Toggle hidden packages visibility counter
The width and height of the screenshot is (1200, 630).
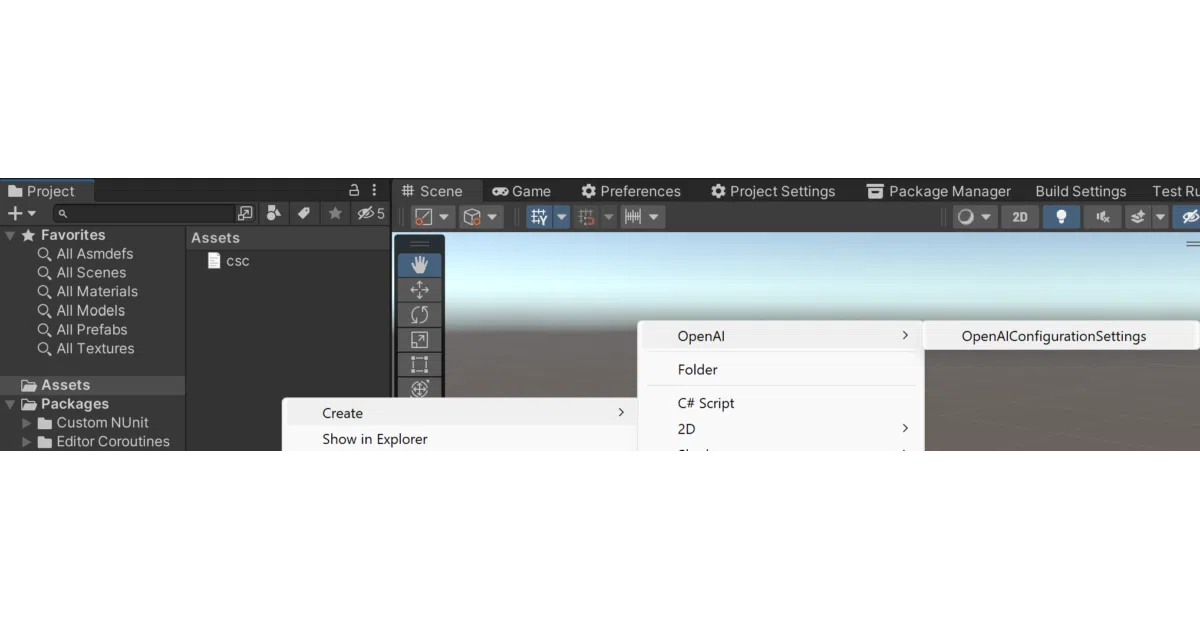click(370, 213)
